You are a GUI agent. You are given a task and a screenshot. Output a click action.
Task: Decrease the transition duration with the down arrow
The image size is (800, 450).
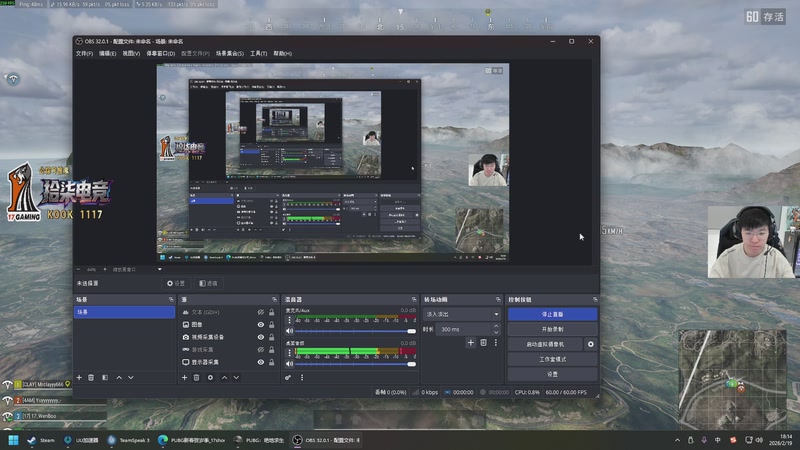(496, 332)
